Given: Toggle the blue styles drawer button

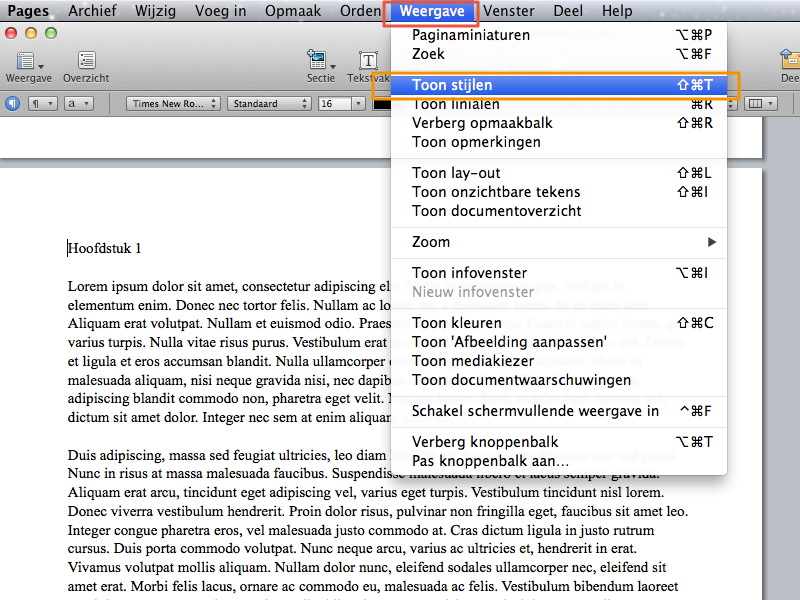Looking at the screenshot, I should pyautogui.click(x=13, y=104).
